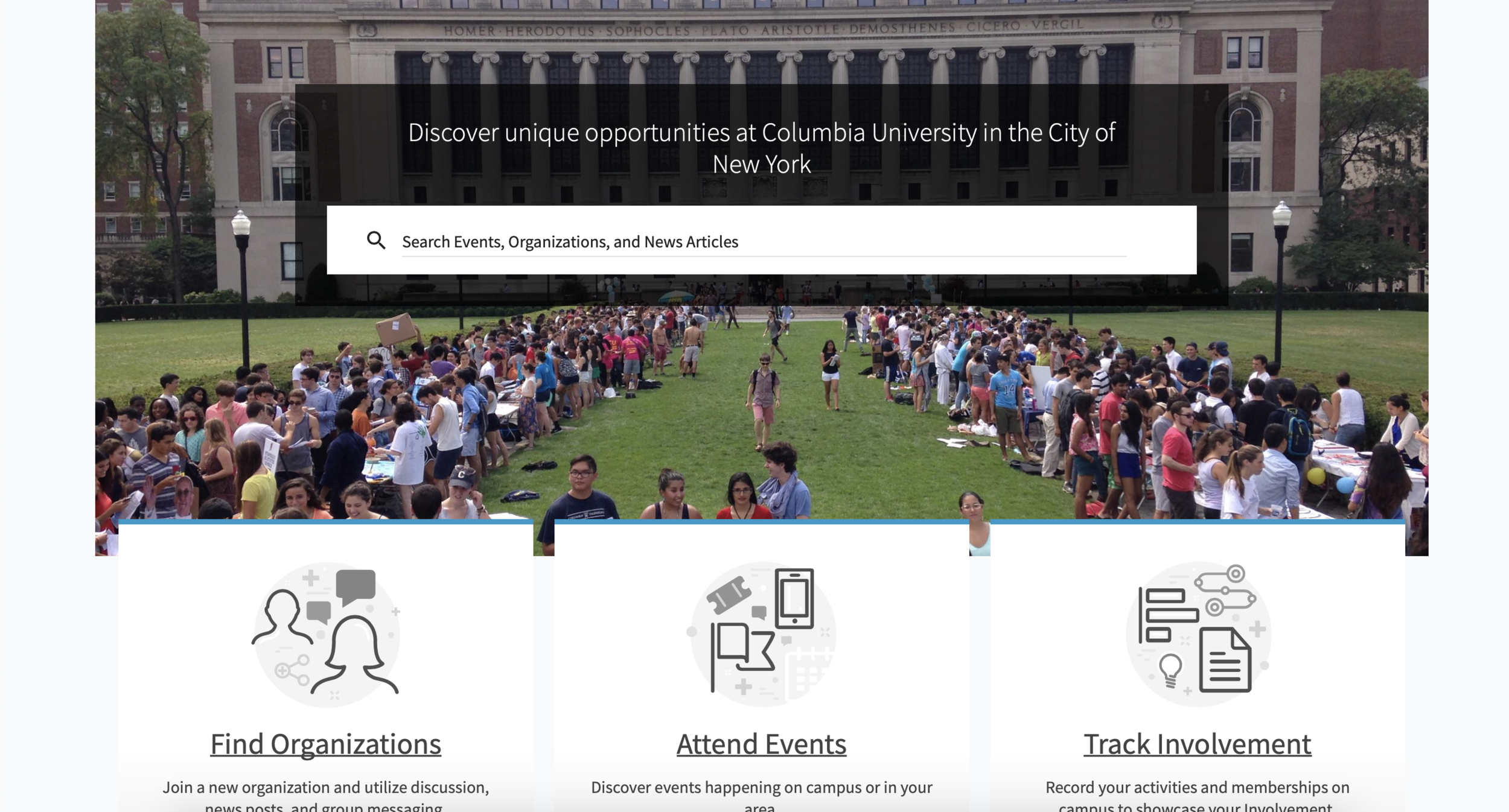The width and height of the screenshot is (1509, 812).
Task: Focus the Search Events, Organizations, and News Articles field
Action: point(764,241)
